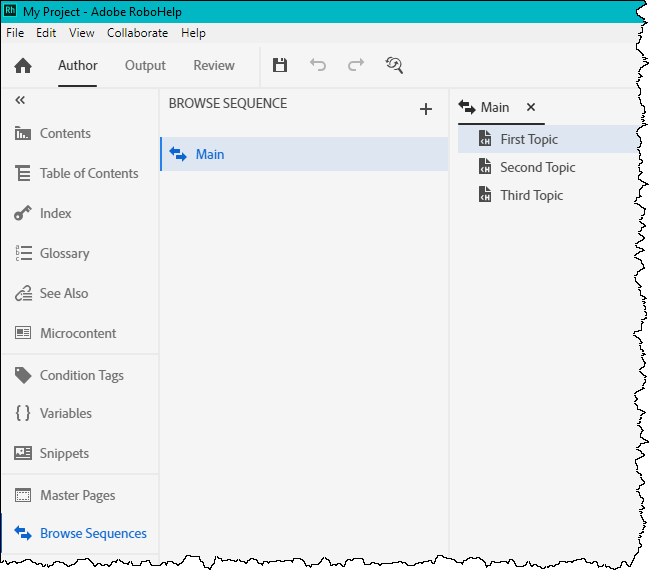Click the Undo arrow icon

point(318,66)
